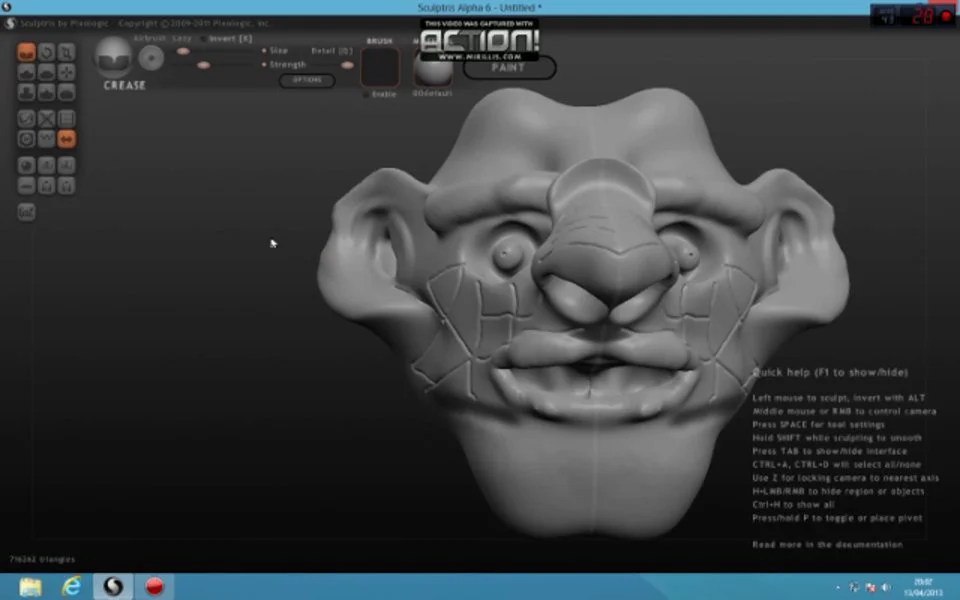Switch to PAINT mode

click(x=509, y=67)
